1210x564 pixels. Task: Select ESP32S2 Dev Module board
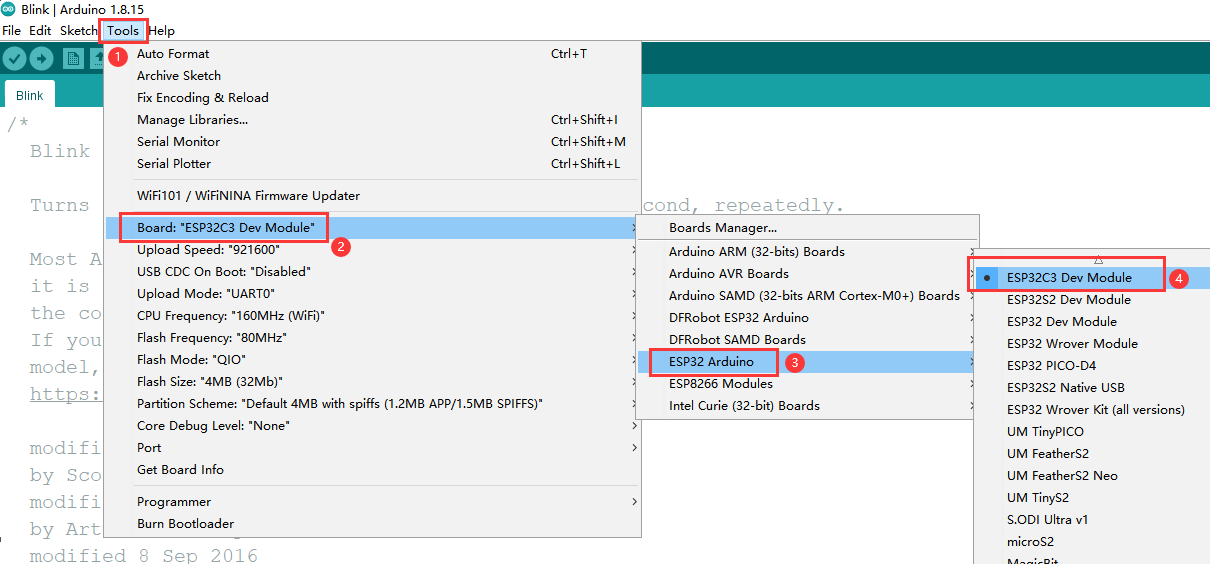(1092, 300)
